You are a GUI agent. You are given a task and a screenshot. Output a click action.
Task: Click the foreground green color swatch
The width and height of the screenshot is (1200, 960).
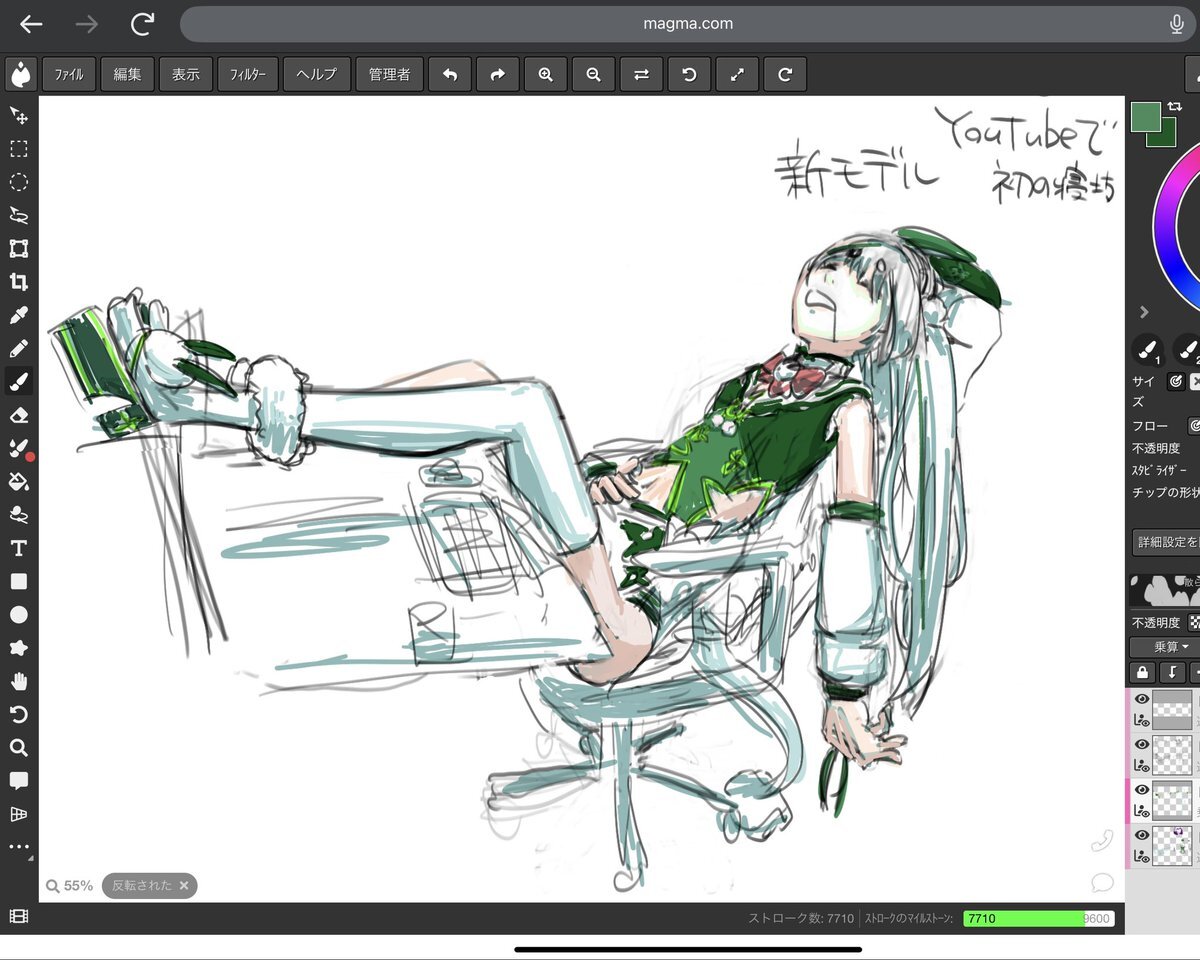[x=1145, y=116]
